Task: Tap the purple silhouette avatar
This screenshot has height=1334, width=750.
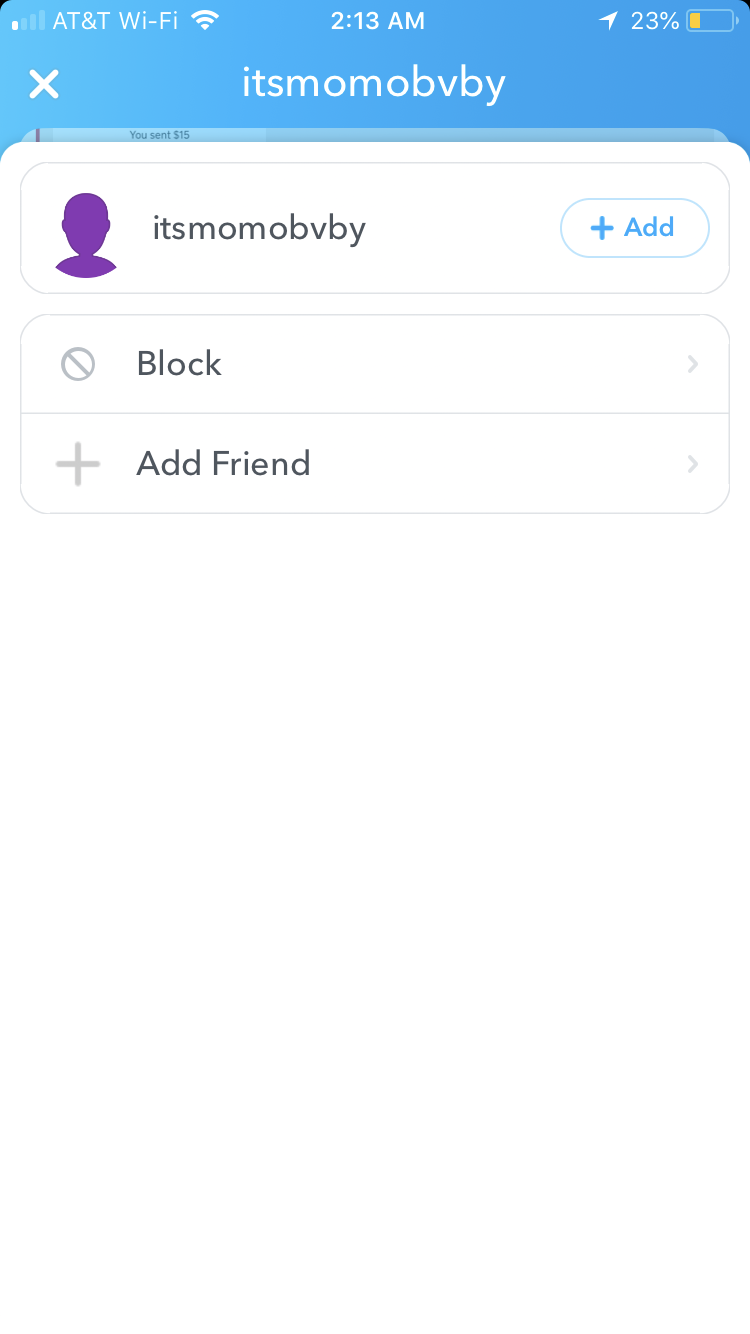Action: coord(86,235)
